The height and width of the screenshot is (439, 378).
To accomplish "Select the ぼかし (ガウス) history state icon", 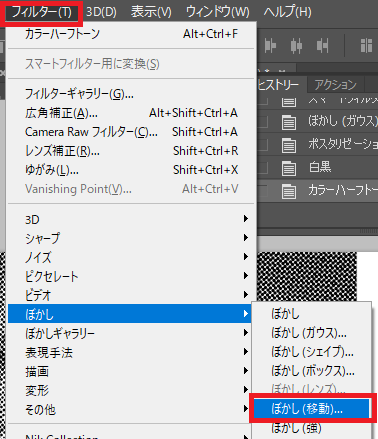I will coord(289,122).
